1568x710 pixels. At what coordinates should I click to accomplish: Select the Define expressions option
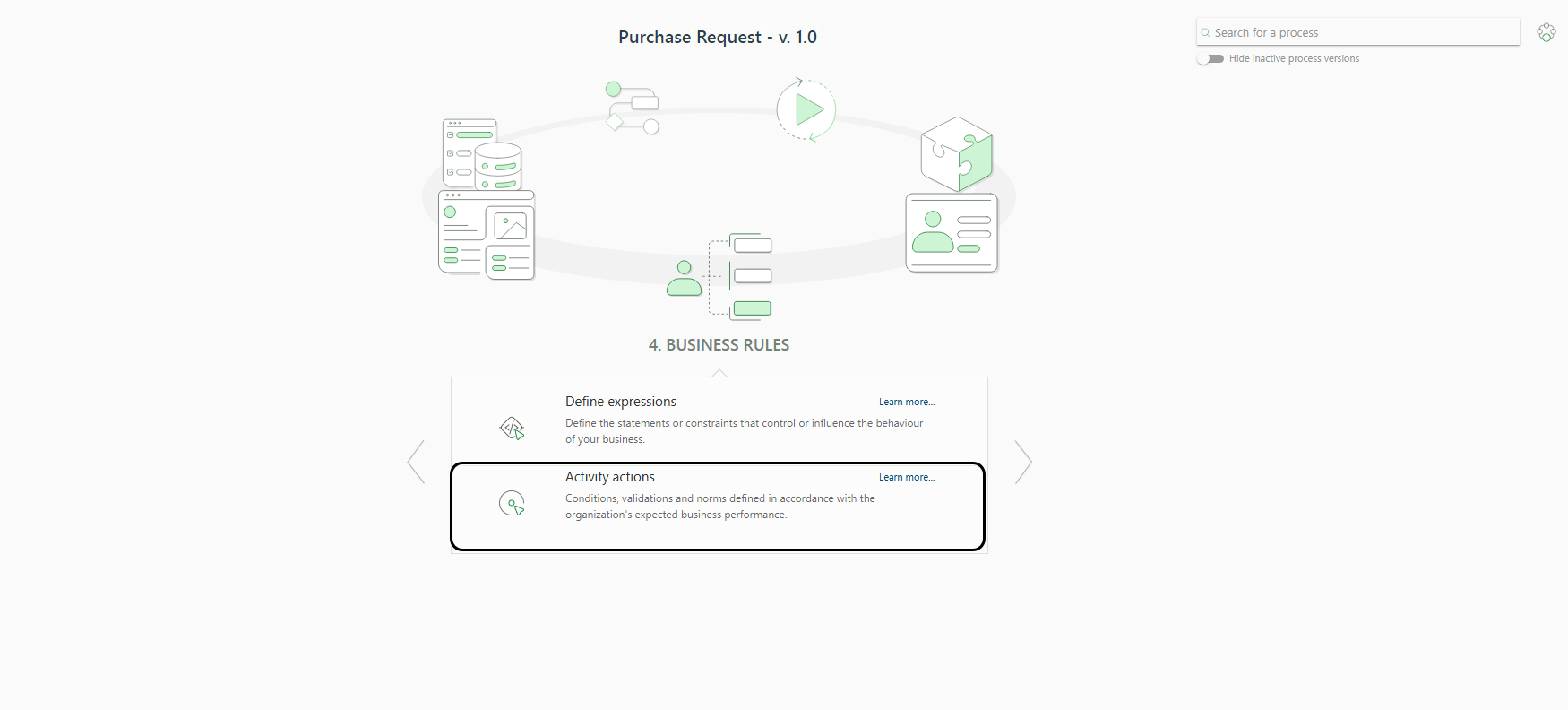point(719,420)
